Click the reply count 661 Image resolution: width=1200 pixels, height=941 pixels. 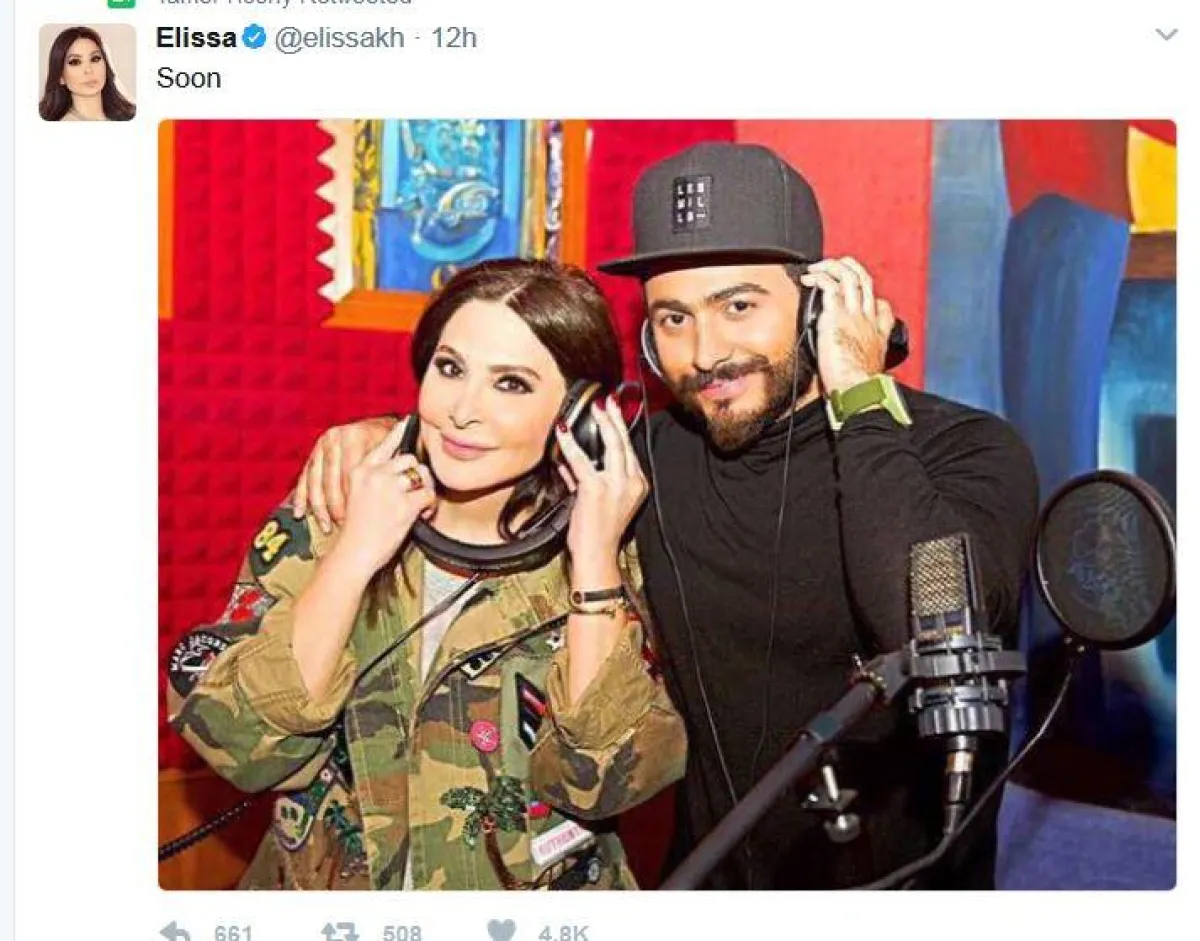click(x=233, y=933)
